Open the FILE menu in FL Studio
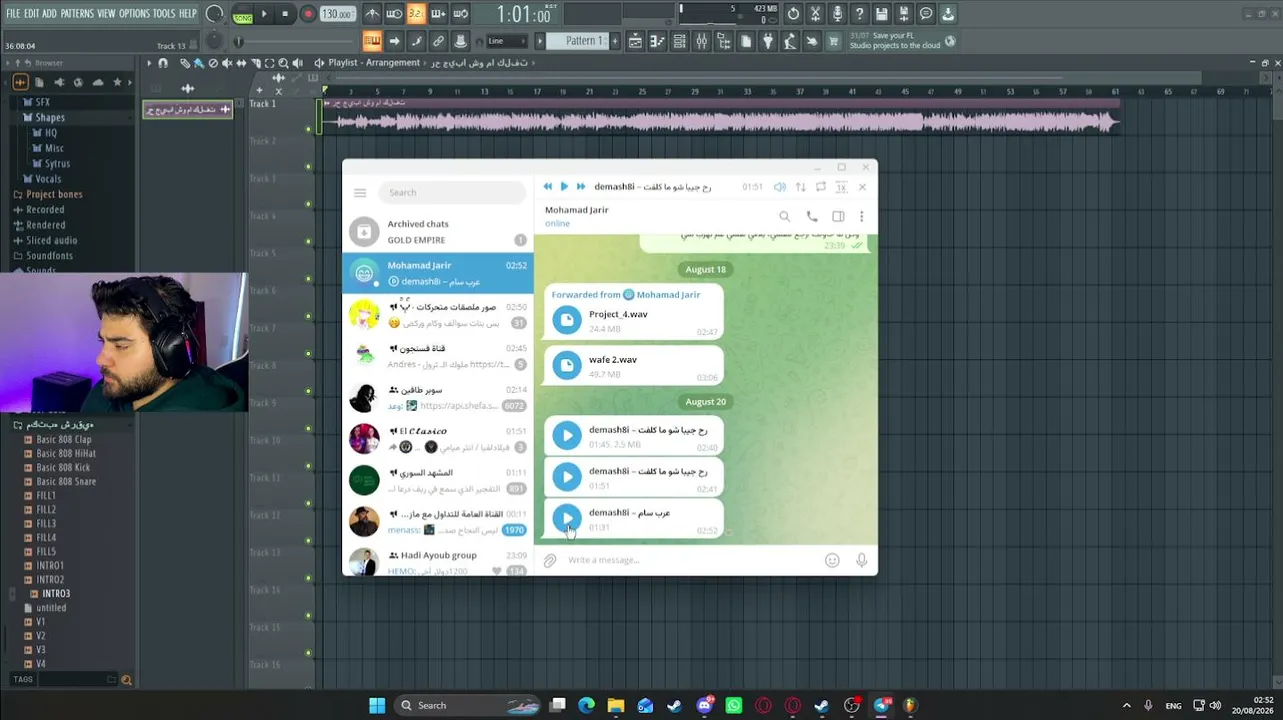Image resolution: width=1283 pixels, height=720 pixels. click(13, 14)
